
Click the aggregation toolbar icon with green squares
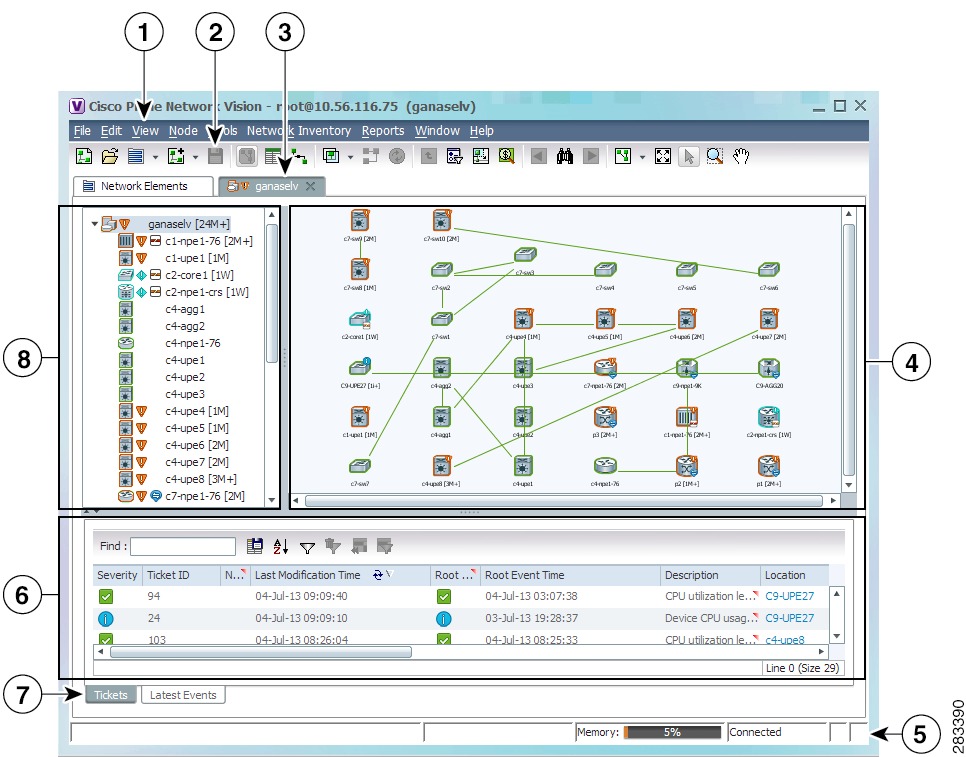click(x=331, y=156)
